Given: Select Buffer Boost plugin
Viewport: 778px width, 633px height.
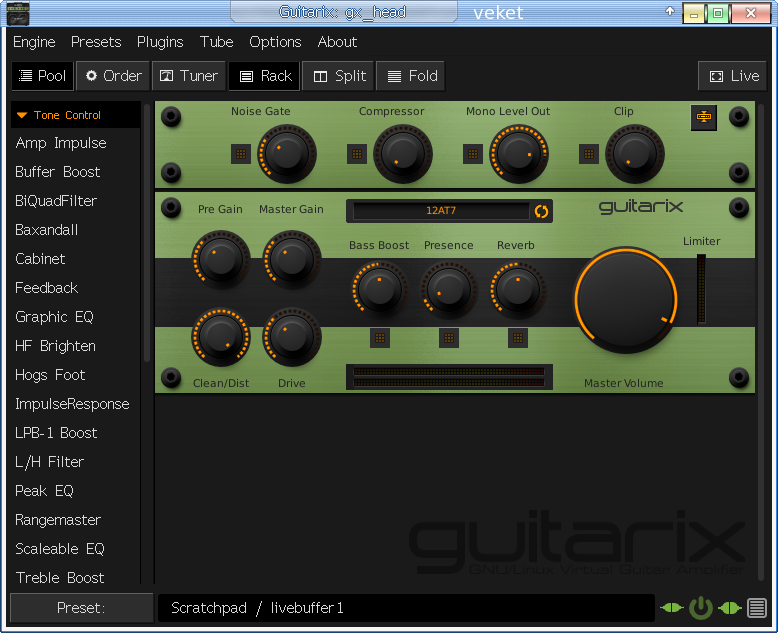Looking at the screenshot, I should tap(58, 172).
